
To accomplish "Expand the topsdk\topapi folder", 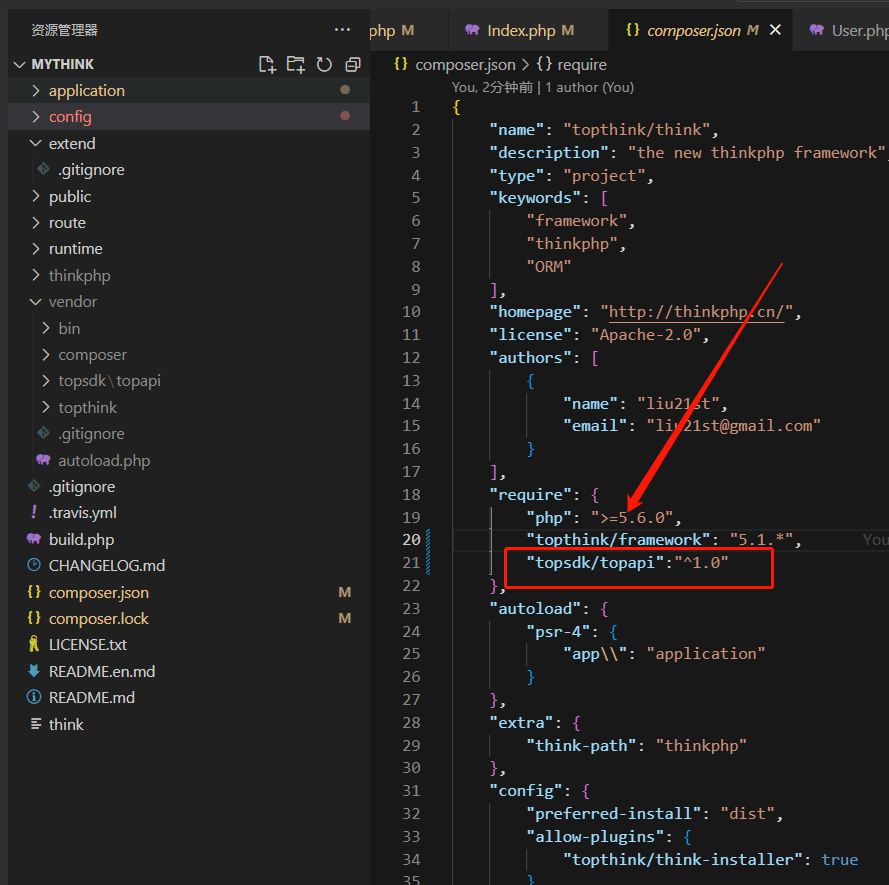I will (x=109, y=381).
